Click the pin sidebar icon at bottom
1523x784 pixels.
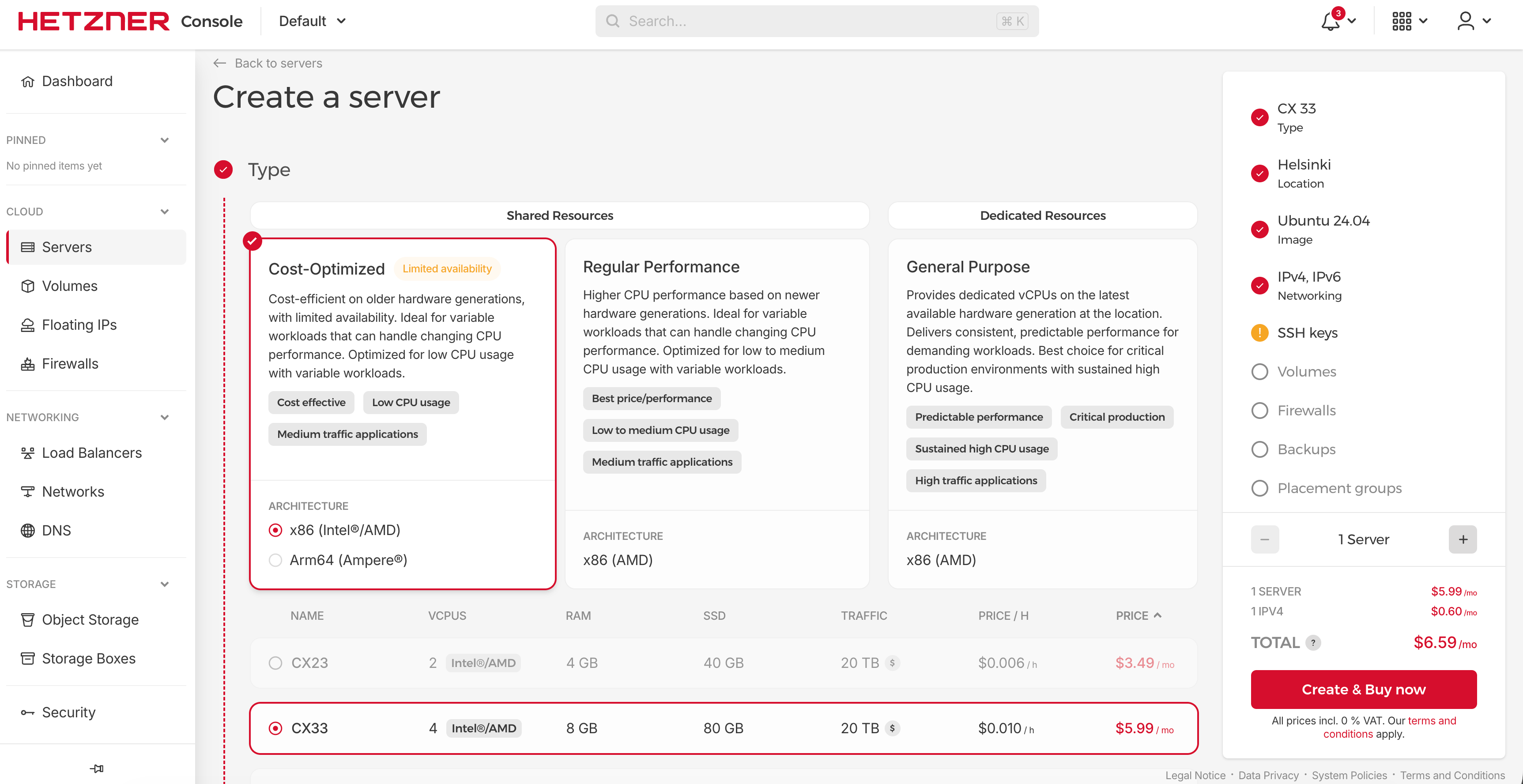point(97,768)
